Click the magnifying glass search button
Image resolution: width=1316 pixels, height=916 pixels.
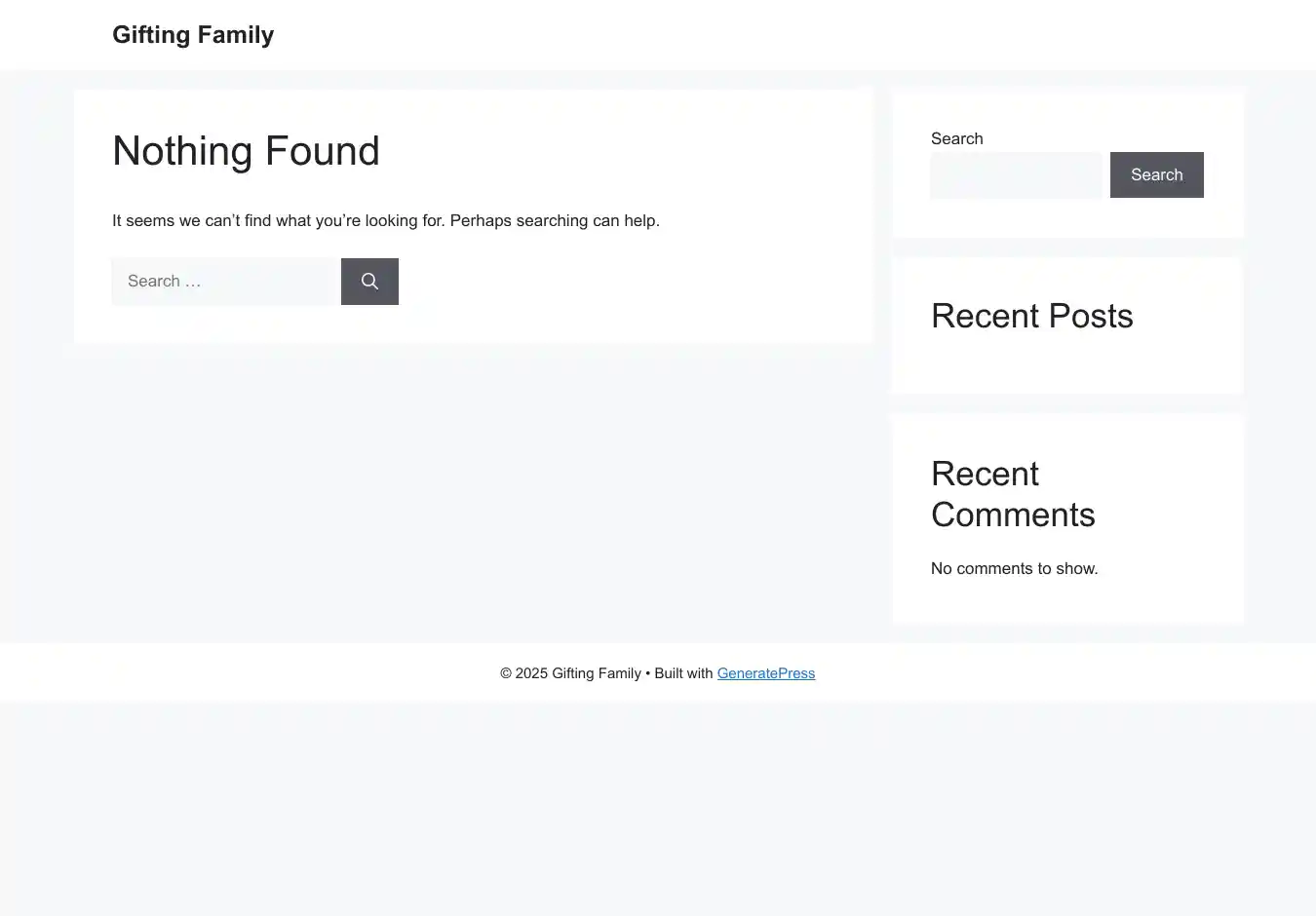coord(369,282)
